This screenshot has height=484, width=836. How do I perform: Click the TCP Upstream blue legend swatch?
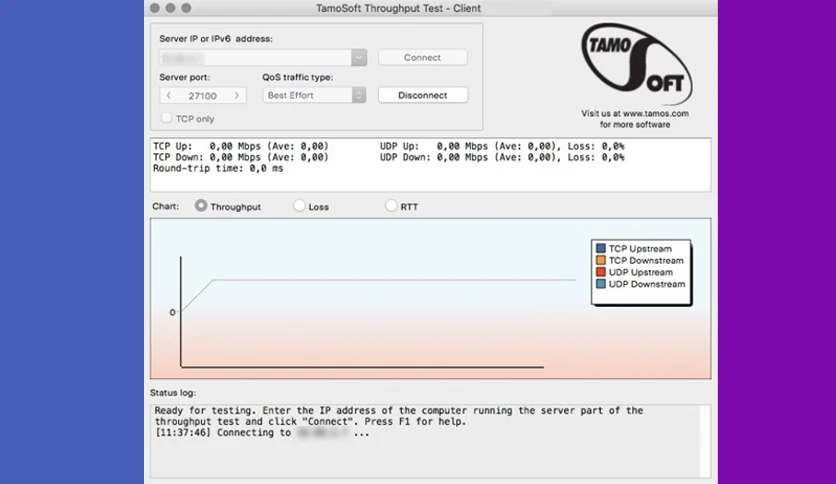coord(600,248)
